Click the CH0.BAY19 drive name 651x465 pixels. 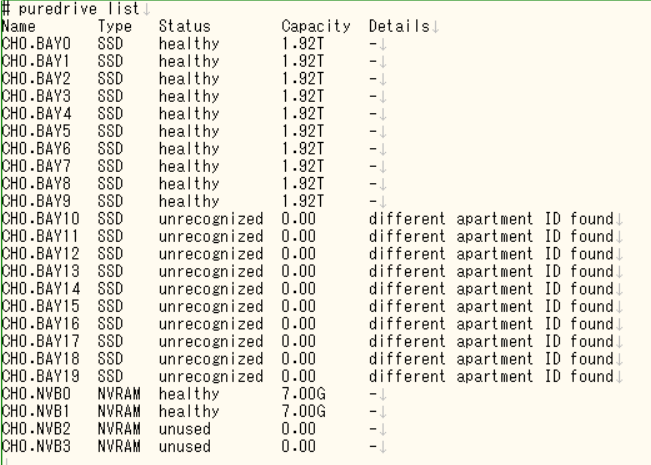38,372
